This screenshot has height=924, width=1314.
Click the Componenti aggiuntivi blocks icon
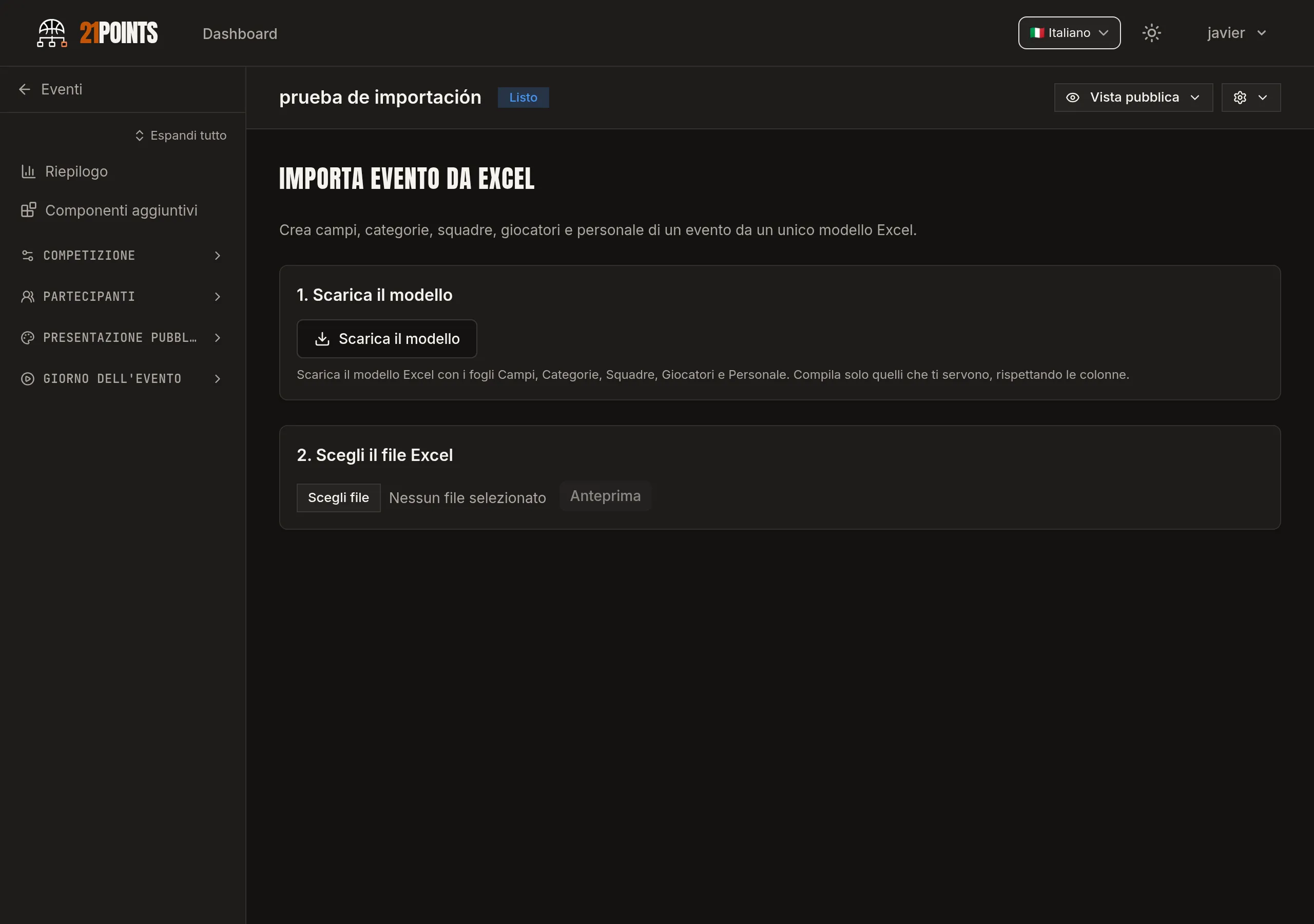(x=28, y=210)
